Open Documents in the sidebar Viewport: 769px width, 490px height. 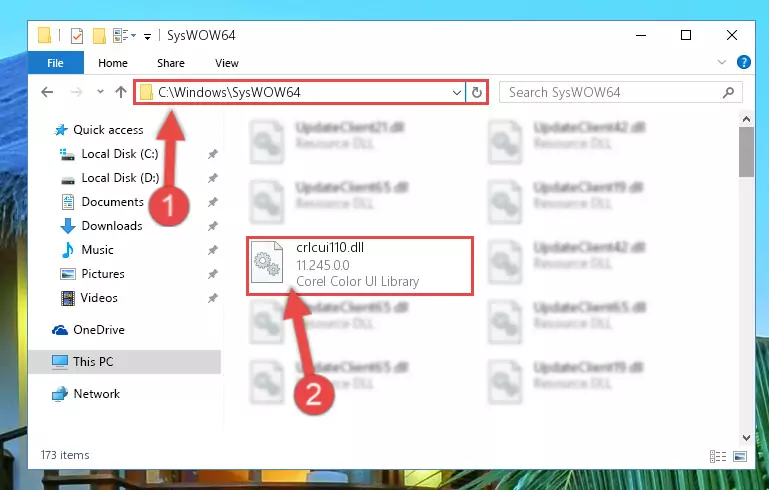[x=112, y=202]
